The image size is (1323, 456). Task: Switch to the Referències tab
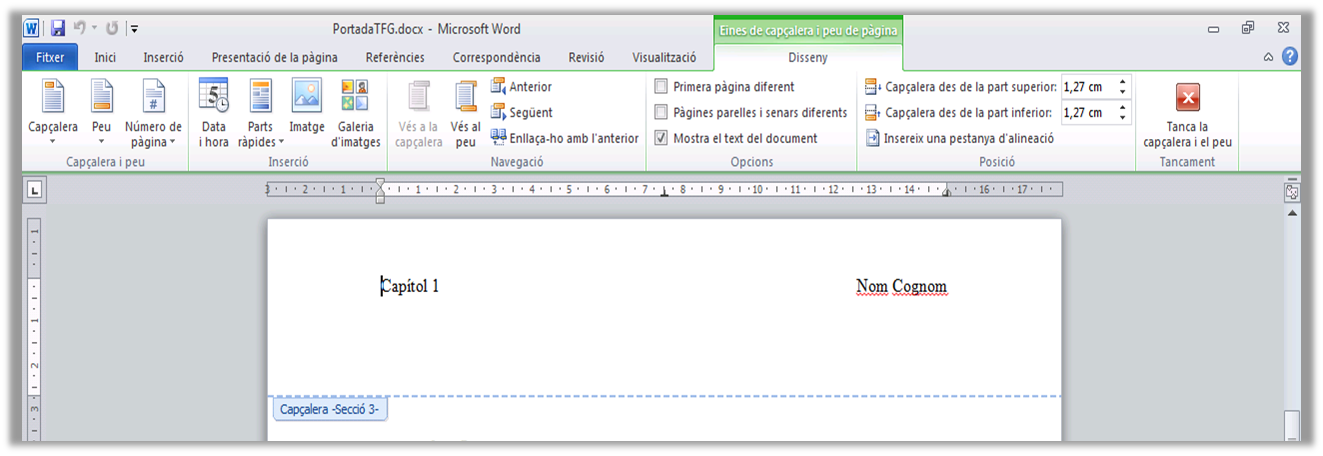click(395, 58)
